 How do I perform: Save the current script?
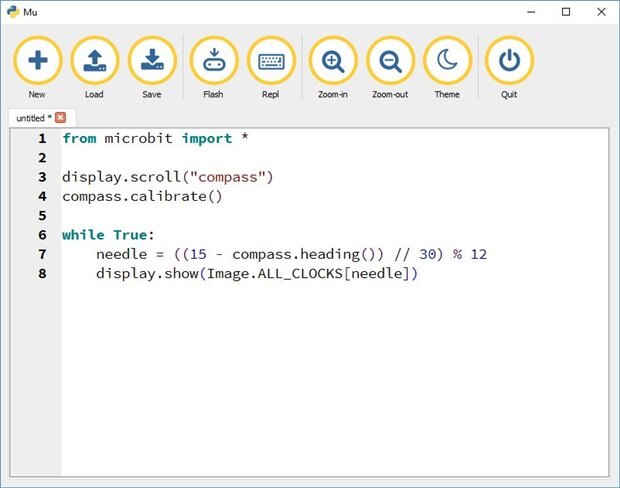[x=152, y=61]
